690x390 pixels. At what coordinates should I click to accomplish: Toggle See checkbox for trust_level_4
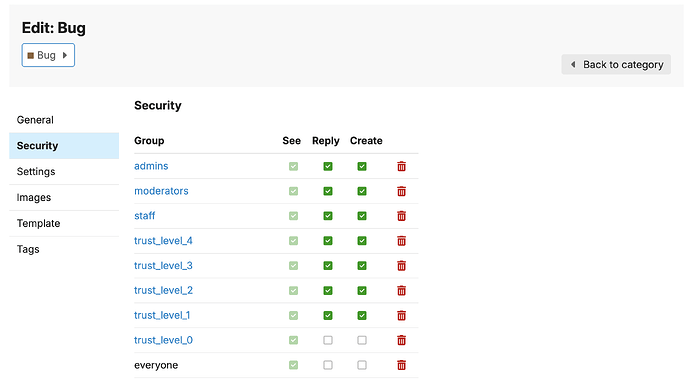pos(294,241)
